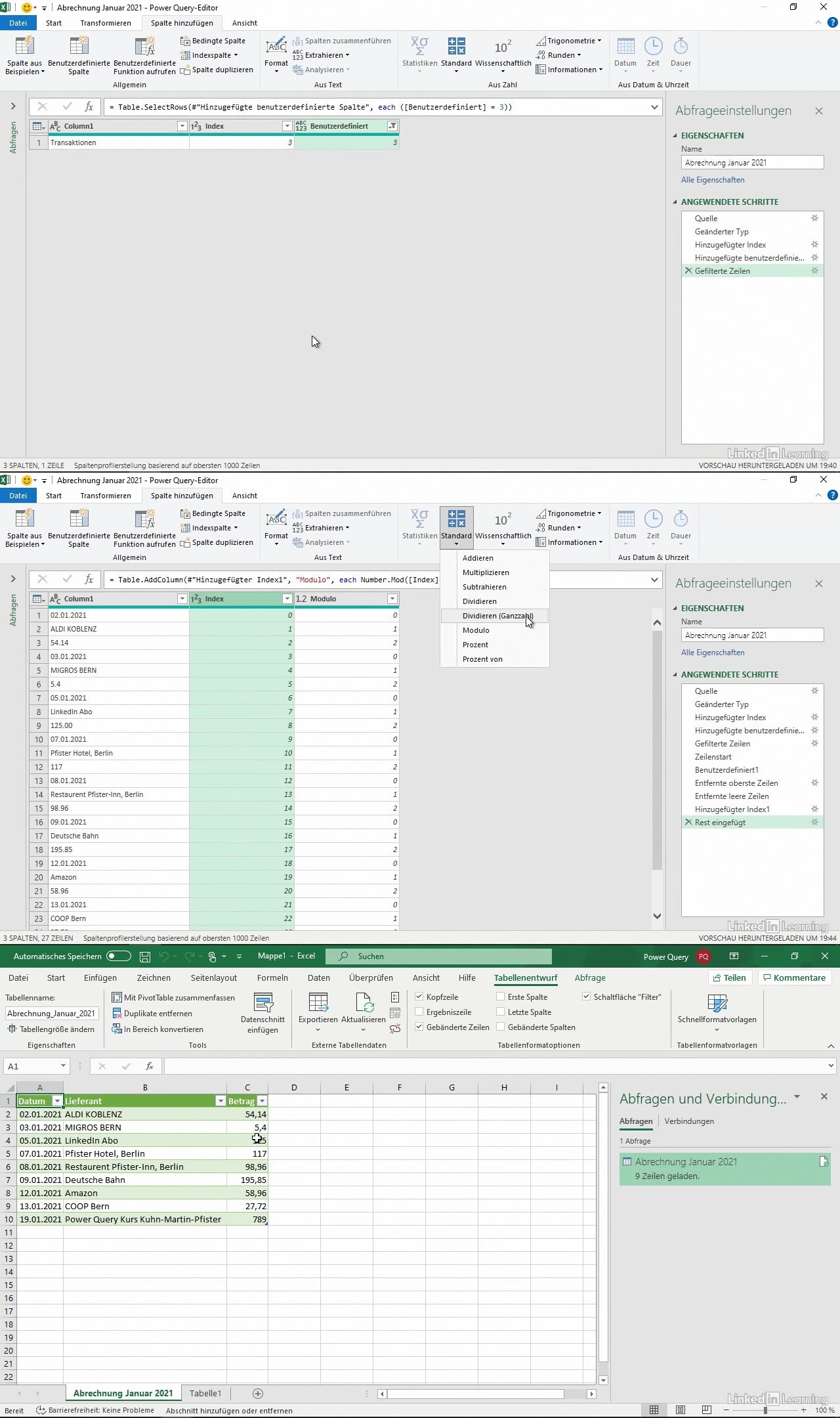Toggle Automatisches Speichern switch

click(119, 956)
